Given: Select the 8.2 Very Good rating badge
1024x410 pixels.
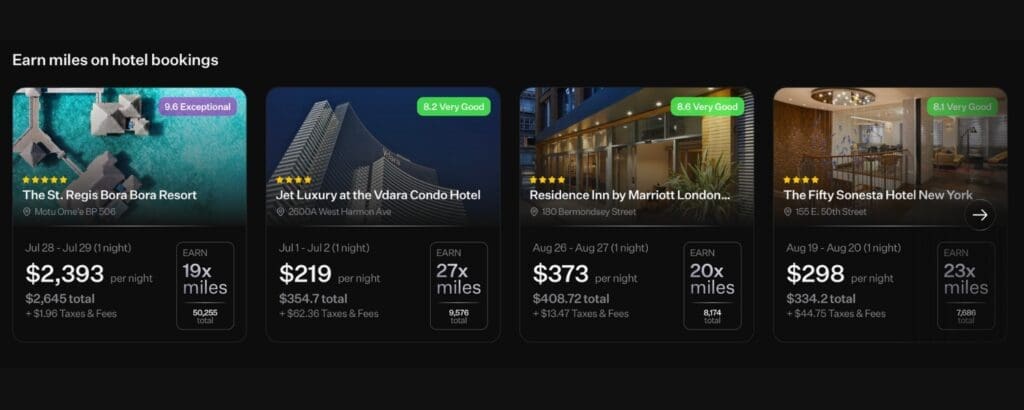Looking at the screenshot, I should click(x=454, y=106).
